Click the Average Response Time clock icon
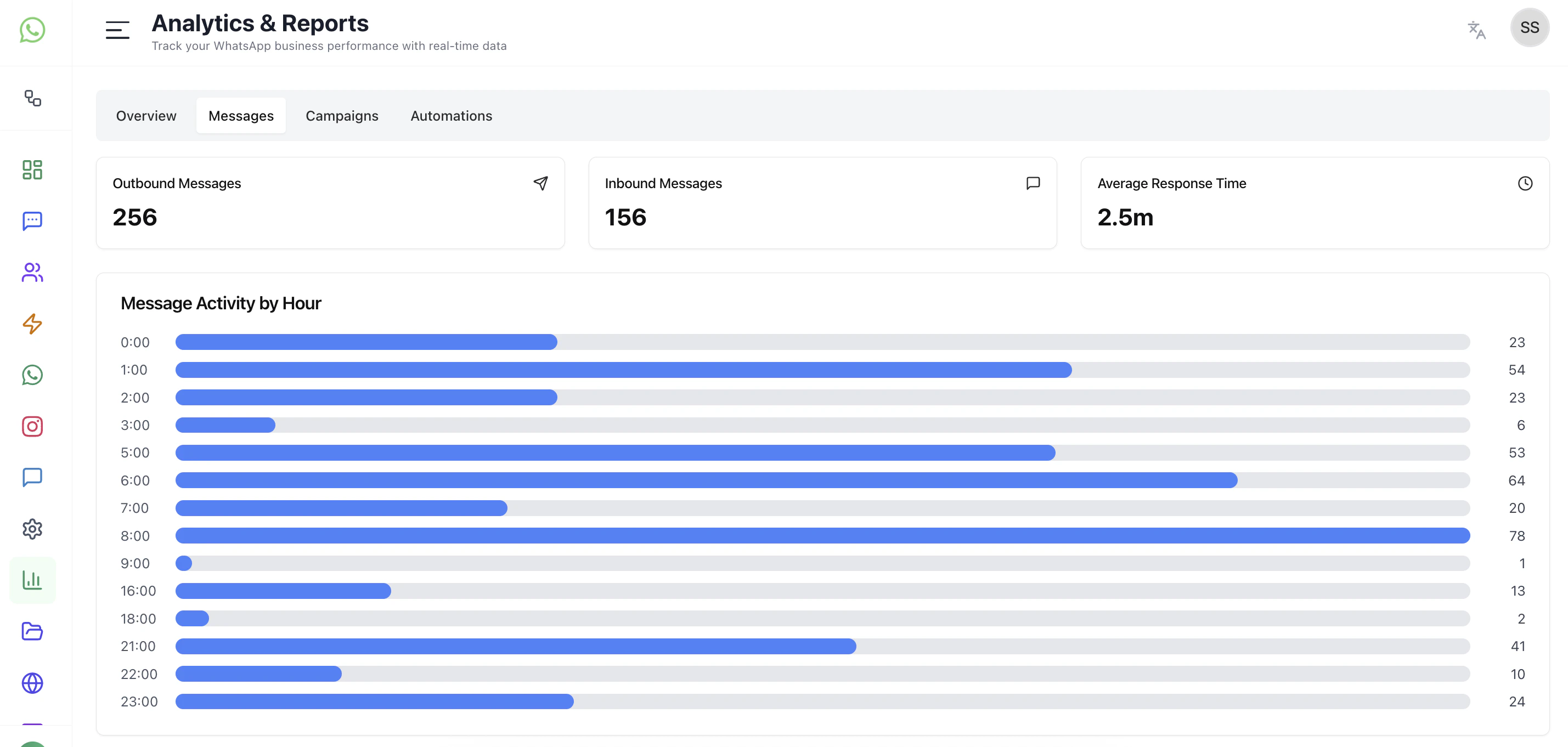 coord(1524,183)
